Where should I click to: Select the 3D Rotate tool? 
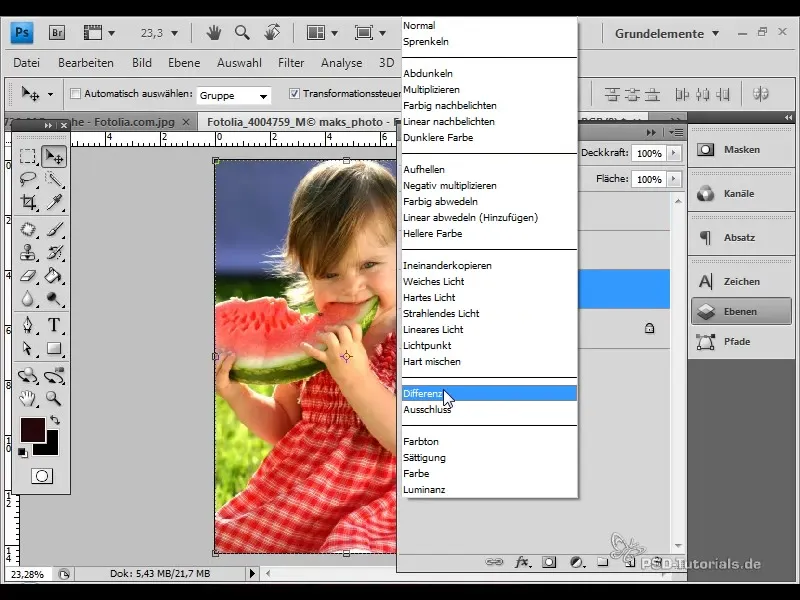pyautogui.click(x=28, y=376)
